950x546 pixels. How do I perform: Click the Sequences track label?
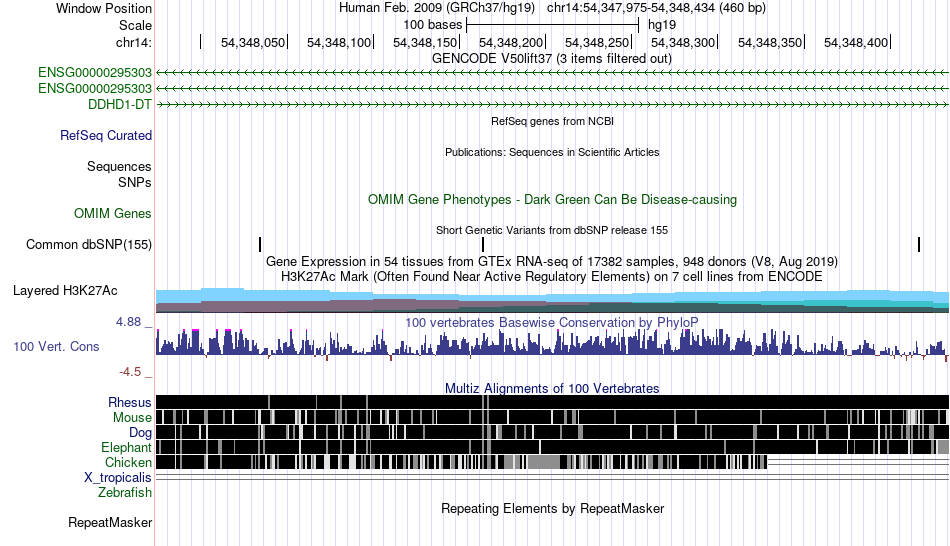click(119, 166)
